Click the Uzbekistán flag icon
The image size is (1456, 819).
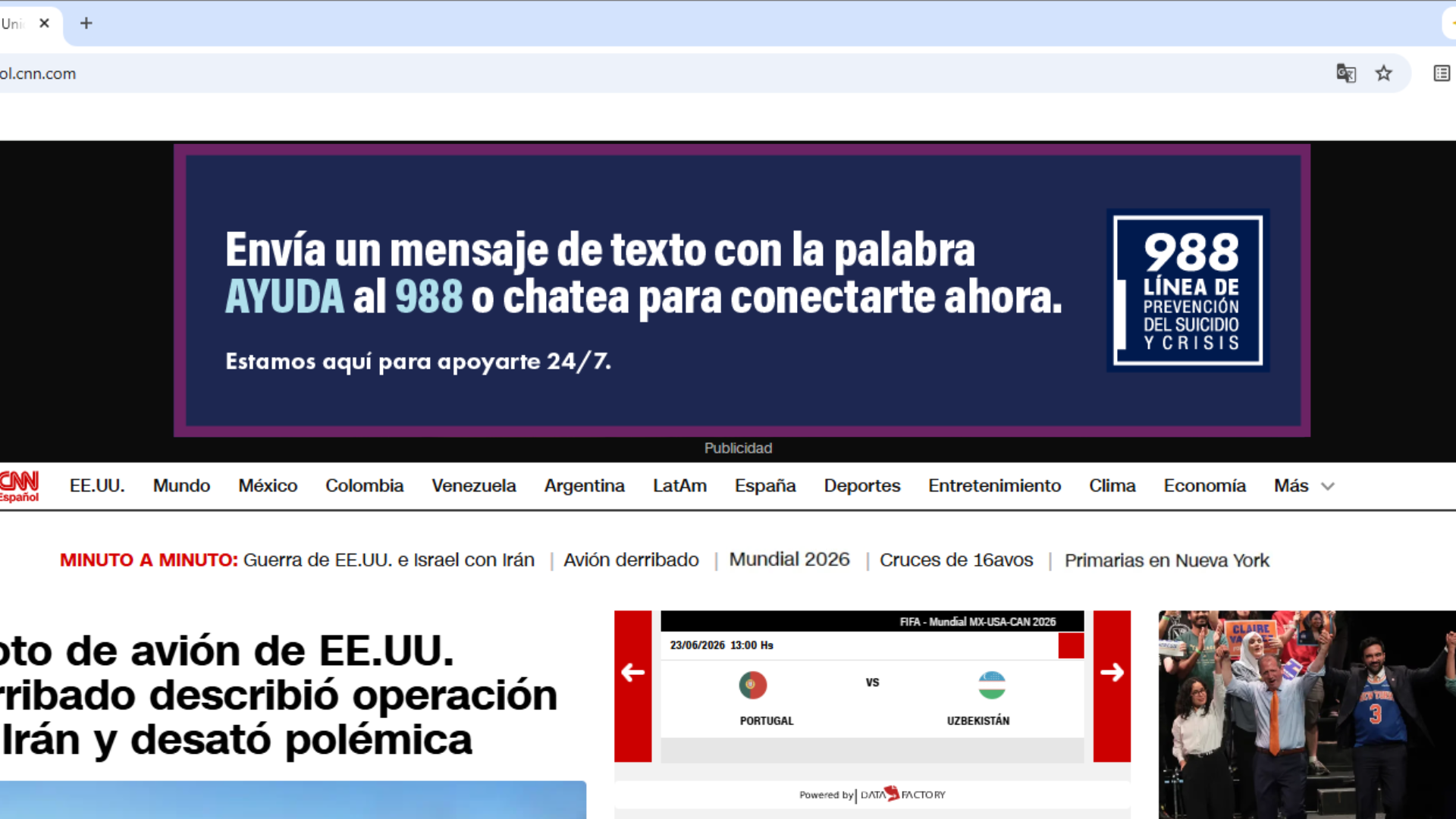click(992, 686)
